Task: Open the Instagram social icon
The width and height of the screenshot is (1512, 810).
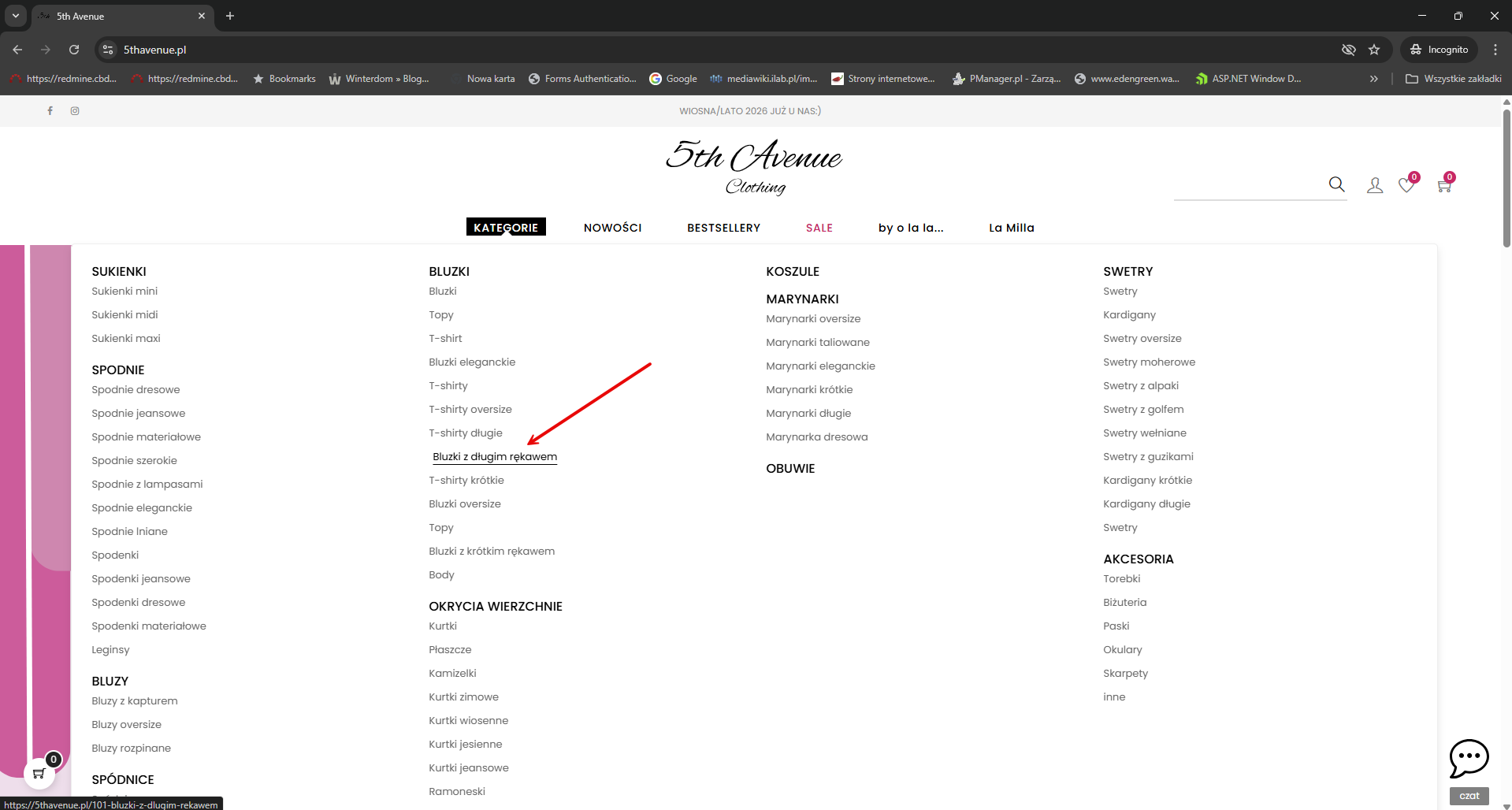Action: click(75, 111)
